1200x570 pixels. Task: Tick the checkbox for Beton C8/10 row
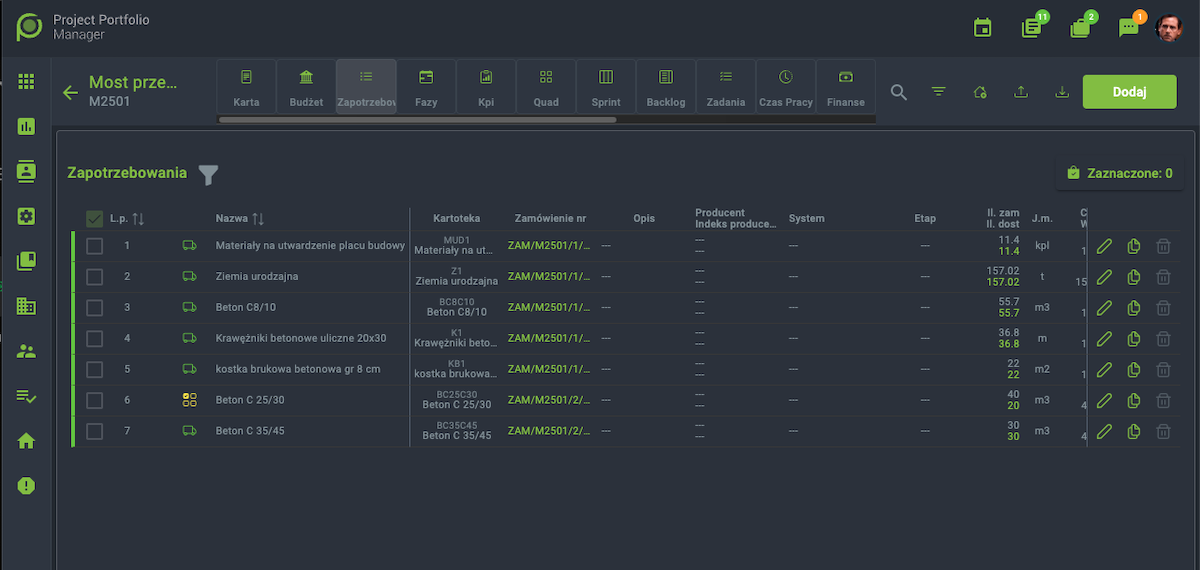pos(94,308)
